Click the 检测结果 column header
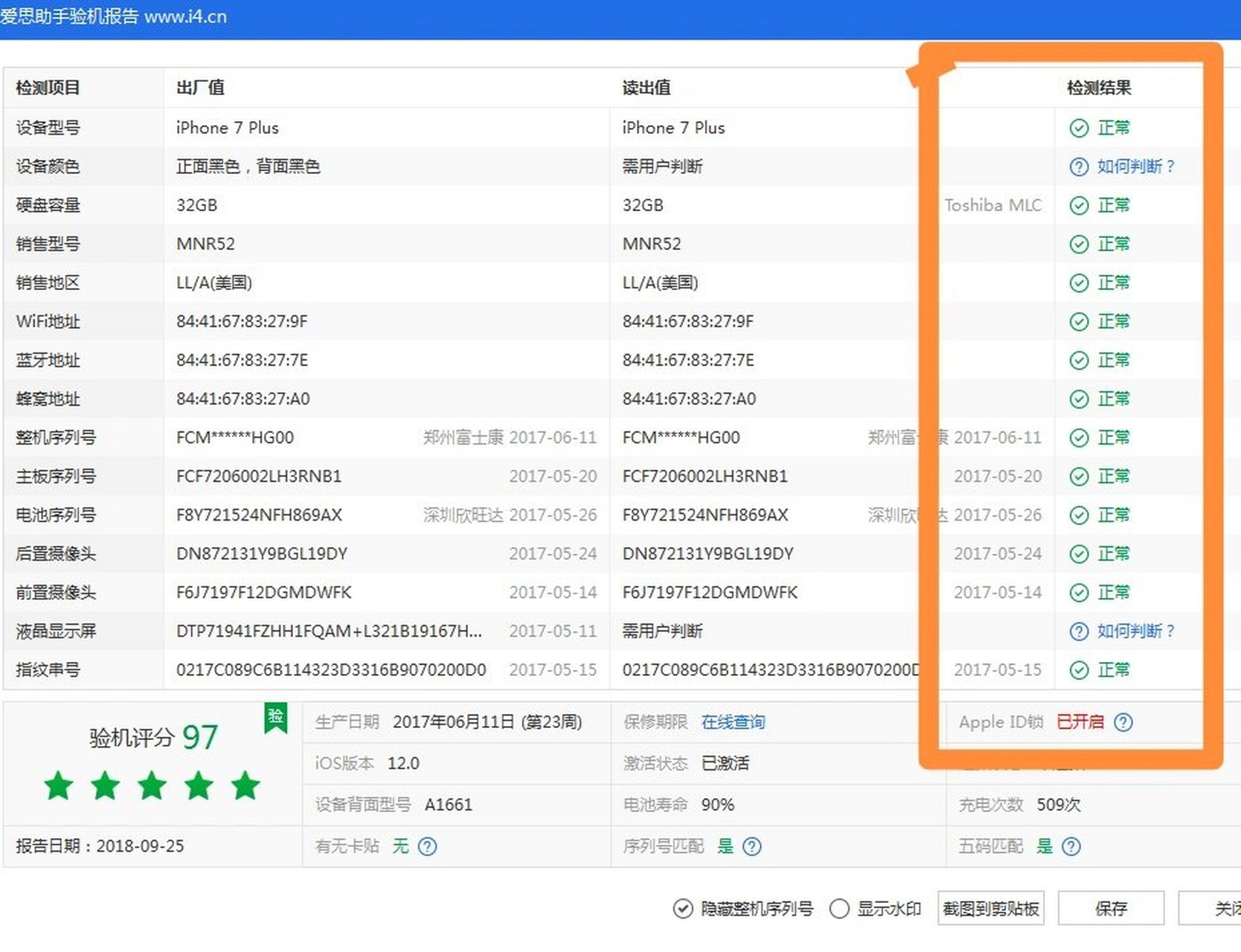Image resolution: width=1241 pixels, height=952 pixels. [1099, 88]
